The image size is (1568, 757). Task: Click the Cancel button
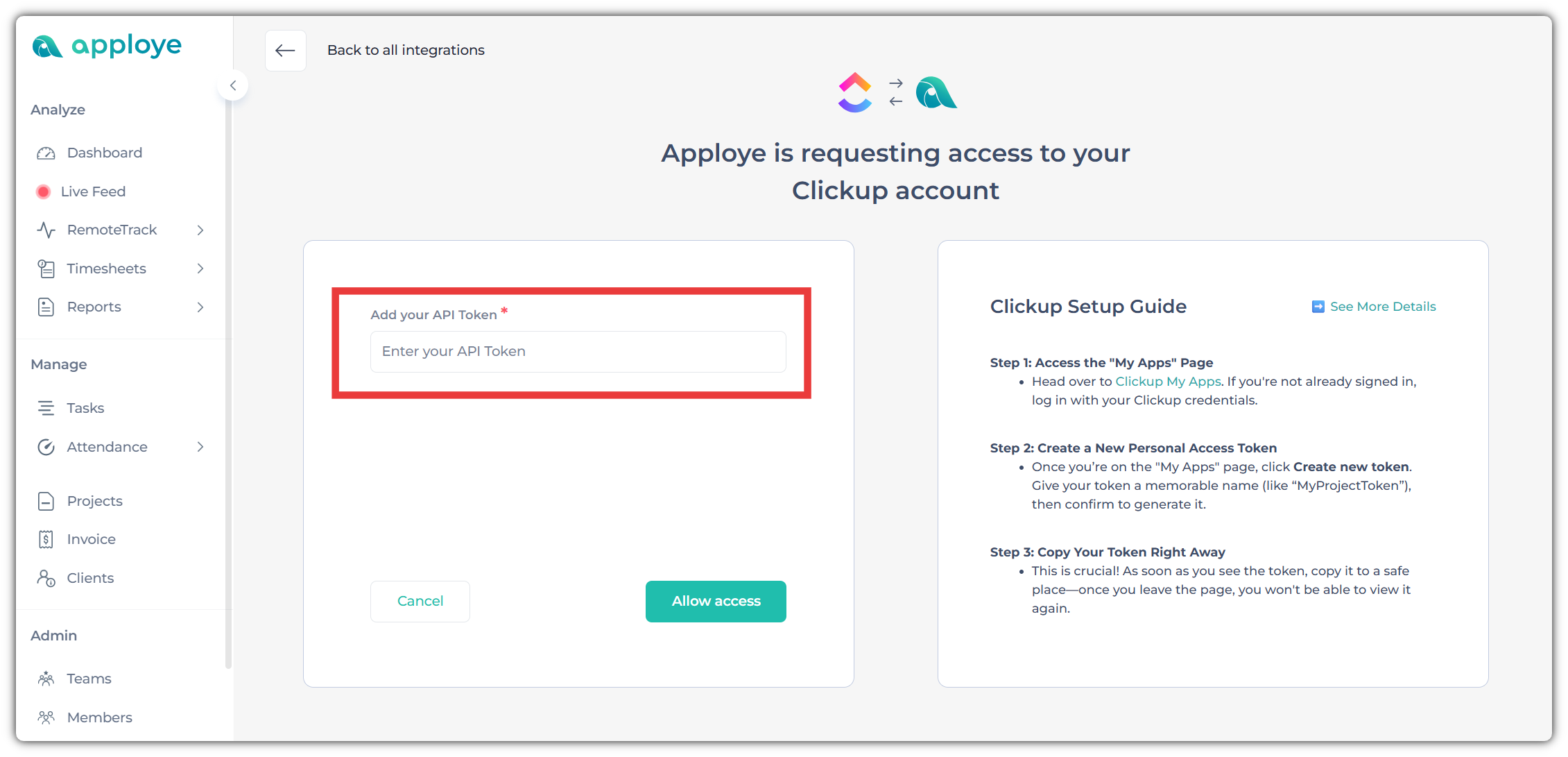click(x=420, y=602)
